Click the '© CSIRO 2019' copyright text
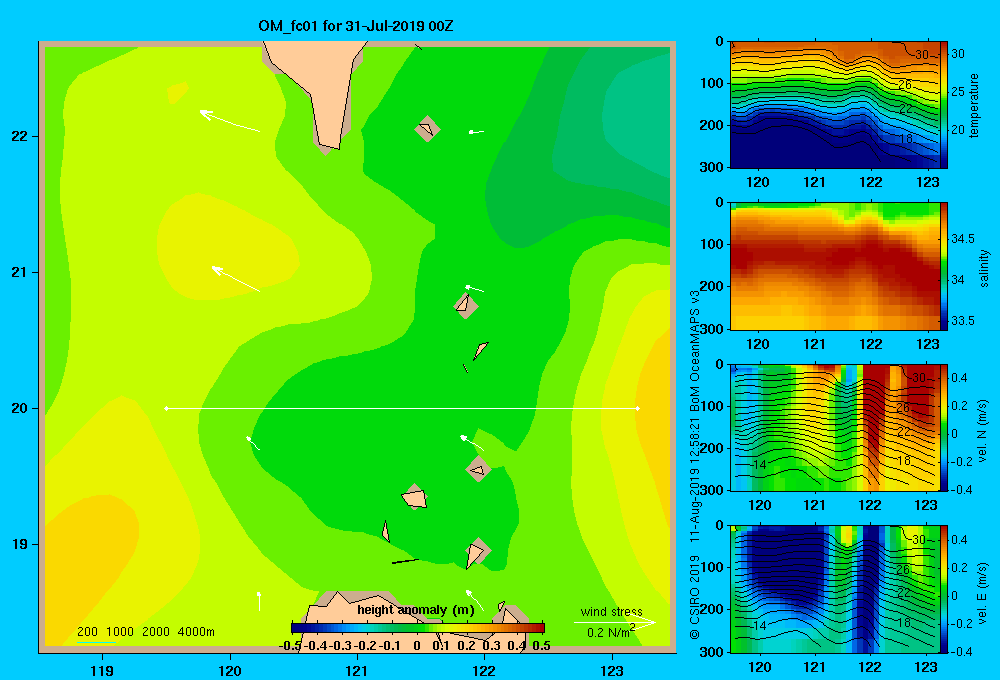 tap(695, 597)
